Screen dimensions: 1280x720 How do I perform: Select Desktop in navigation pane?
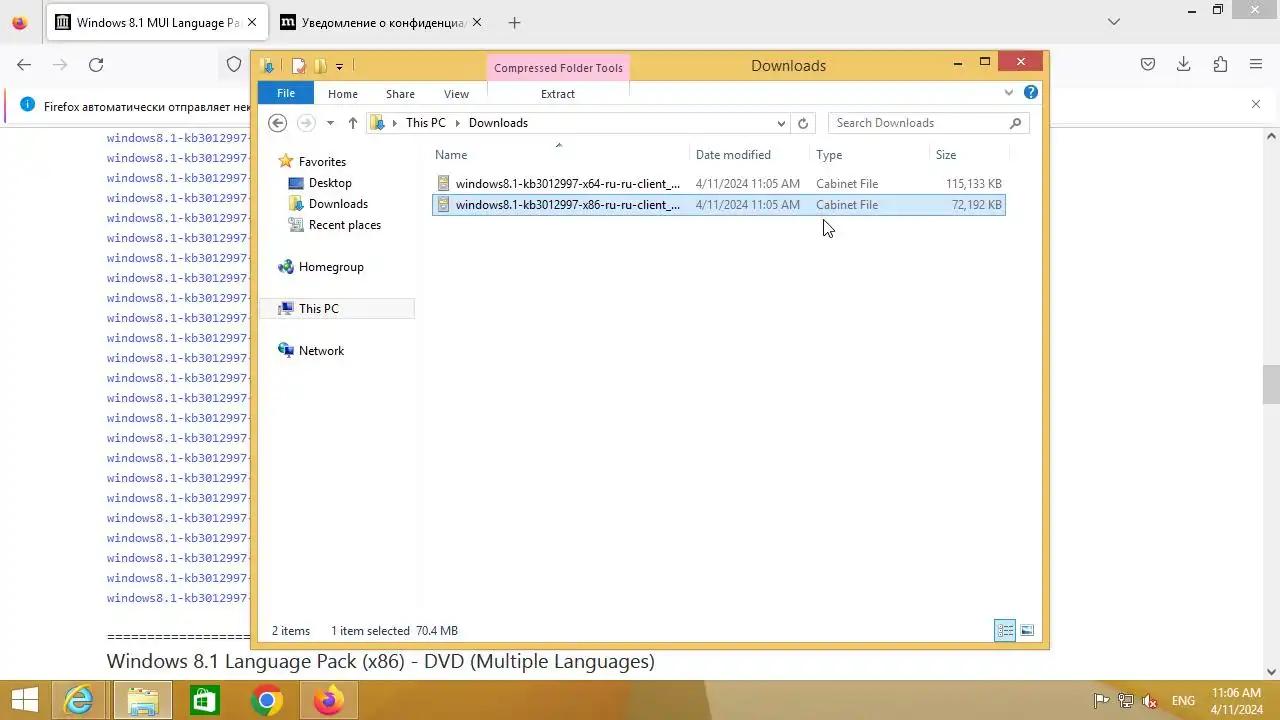pyautogui.click(x=330, y=183)
